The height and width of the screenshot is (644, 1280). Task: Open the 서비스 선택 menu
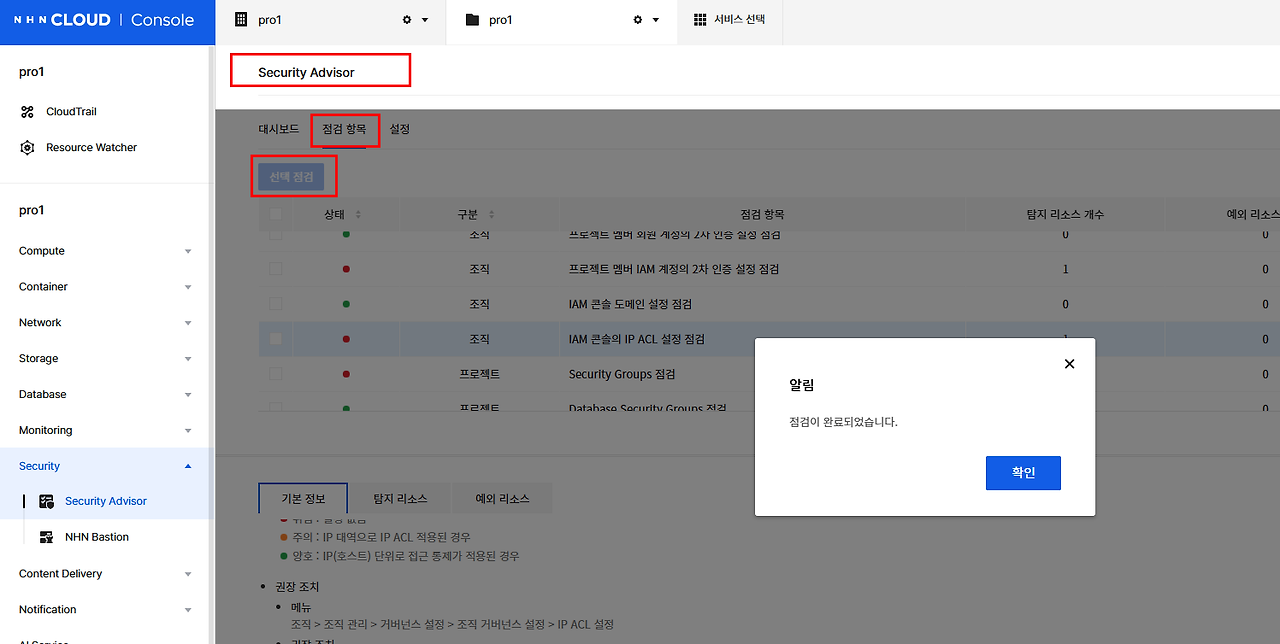pos(730,20)
